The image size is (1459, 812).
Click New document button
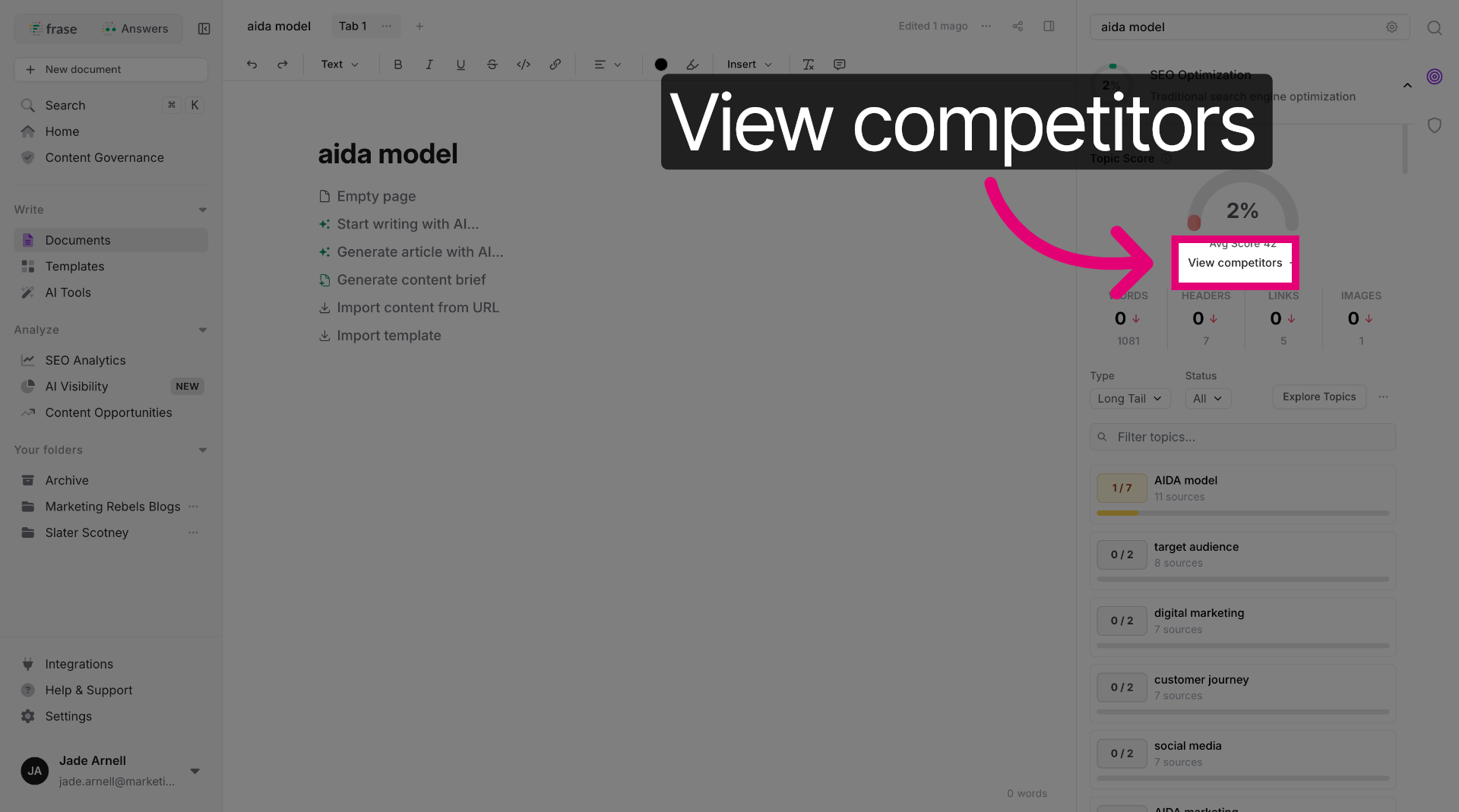coord(111,70)
